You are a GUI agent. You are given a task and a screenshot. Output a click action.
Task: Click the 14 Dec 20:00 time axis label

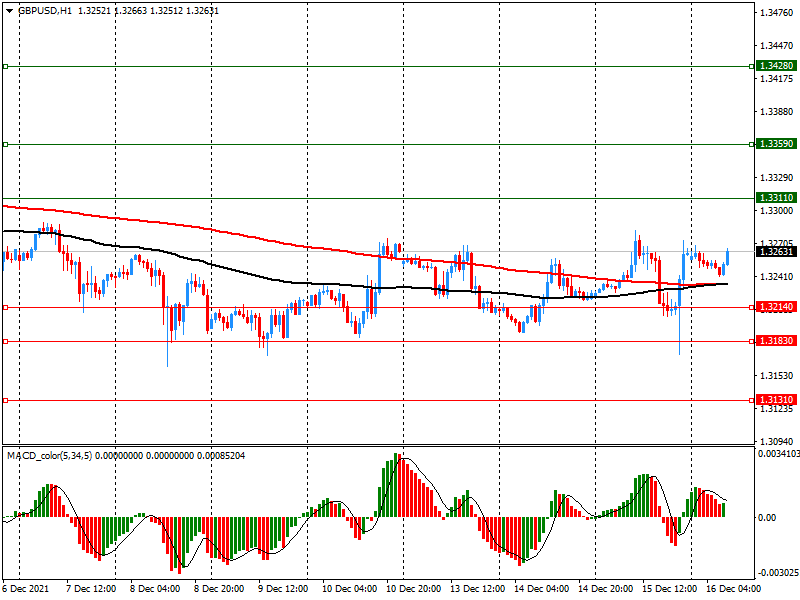point(606,589)
